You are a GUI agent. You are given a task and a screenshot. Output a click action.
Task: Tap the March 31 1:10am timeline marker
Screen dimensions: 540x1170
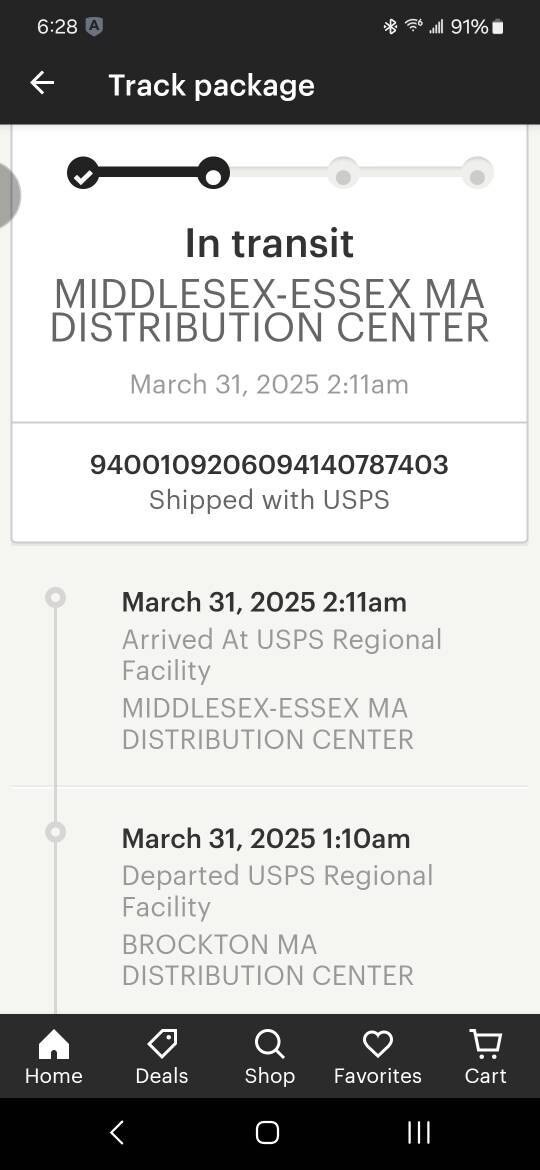pyautogui.click(x=55, y=831)
